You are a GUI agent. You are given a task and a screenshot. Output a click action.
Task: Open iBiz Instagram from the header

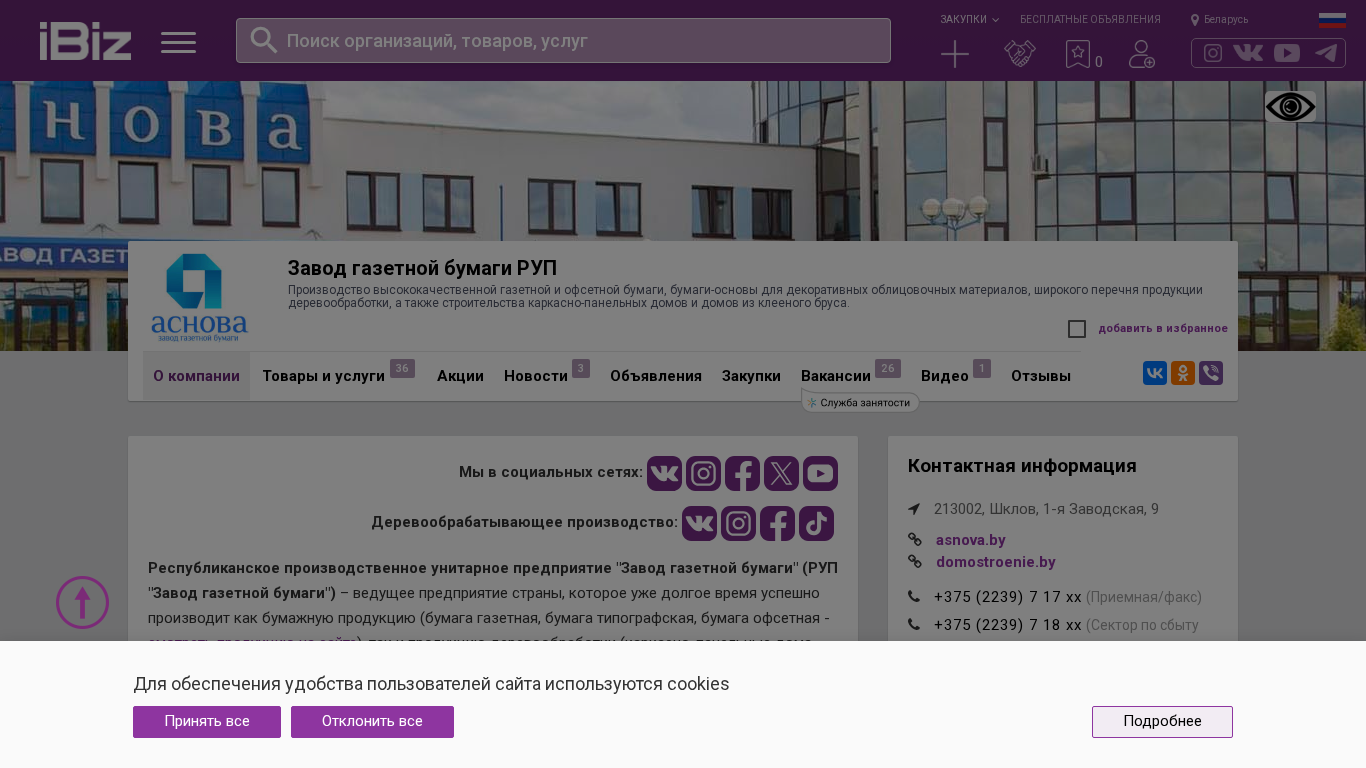pos(1213,53)
